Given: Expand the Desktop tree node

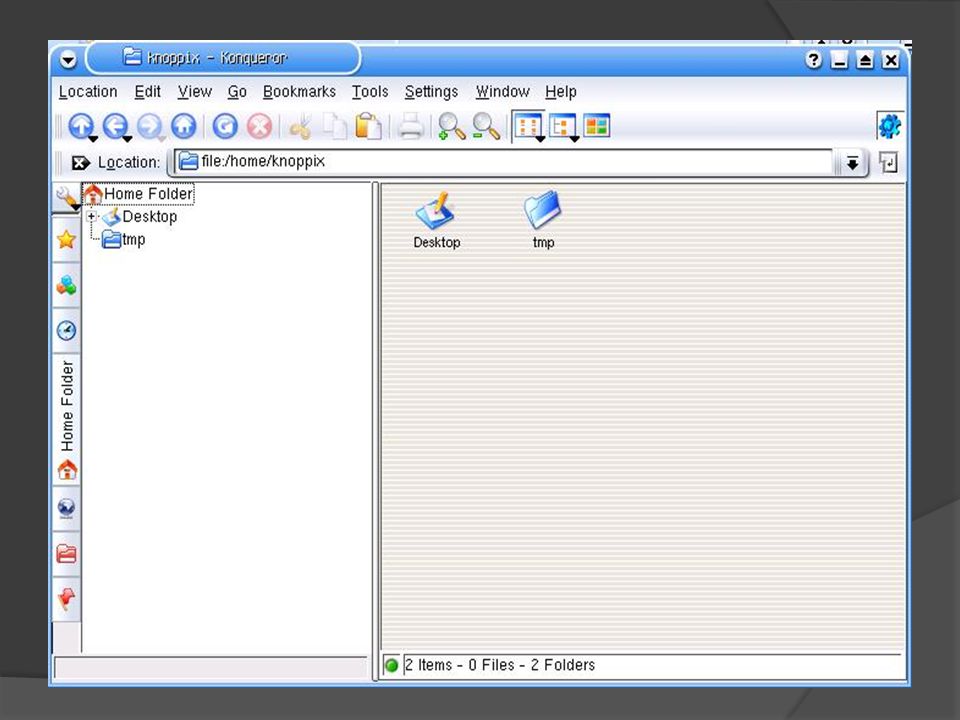Looking at the screenshot, I should pyautogui.click(x=91, y=216).
